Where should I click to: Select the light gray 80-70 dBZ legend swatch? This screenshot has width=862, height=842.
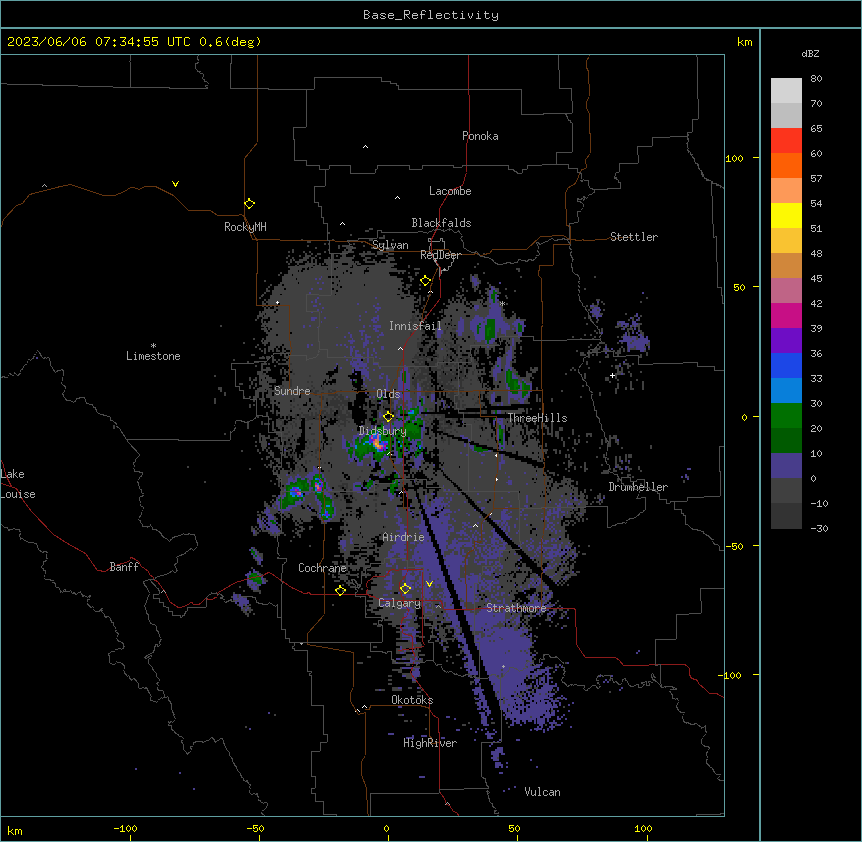click(786, 91)
